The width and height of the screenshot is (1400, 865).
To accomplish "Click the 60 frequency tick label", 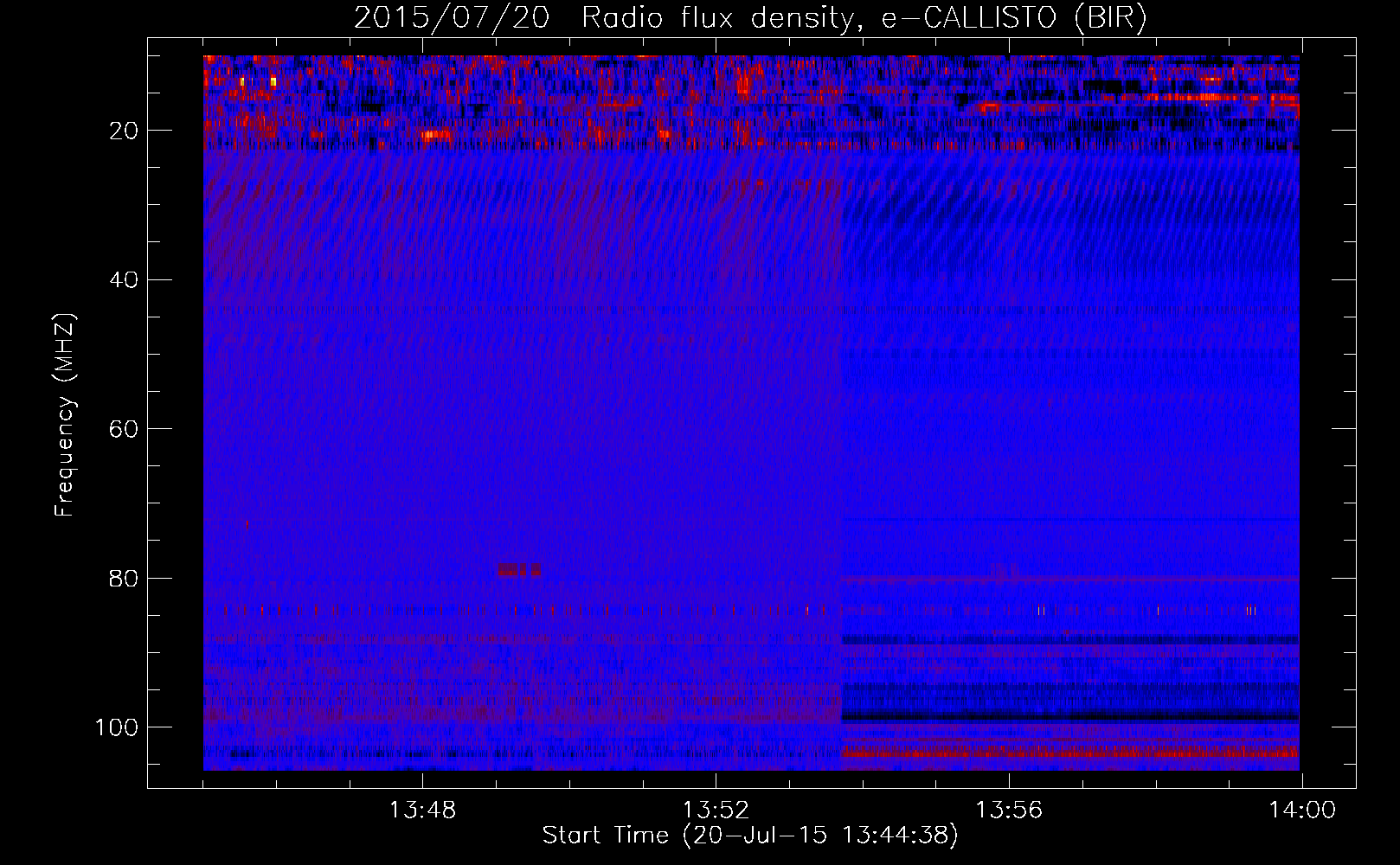I will coord(125,429).
